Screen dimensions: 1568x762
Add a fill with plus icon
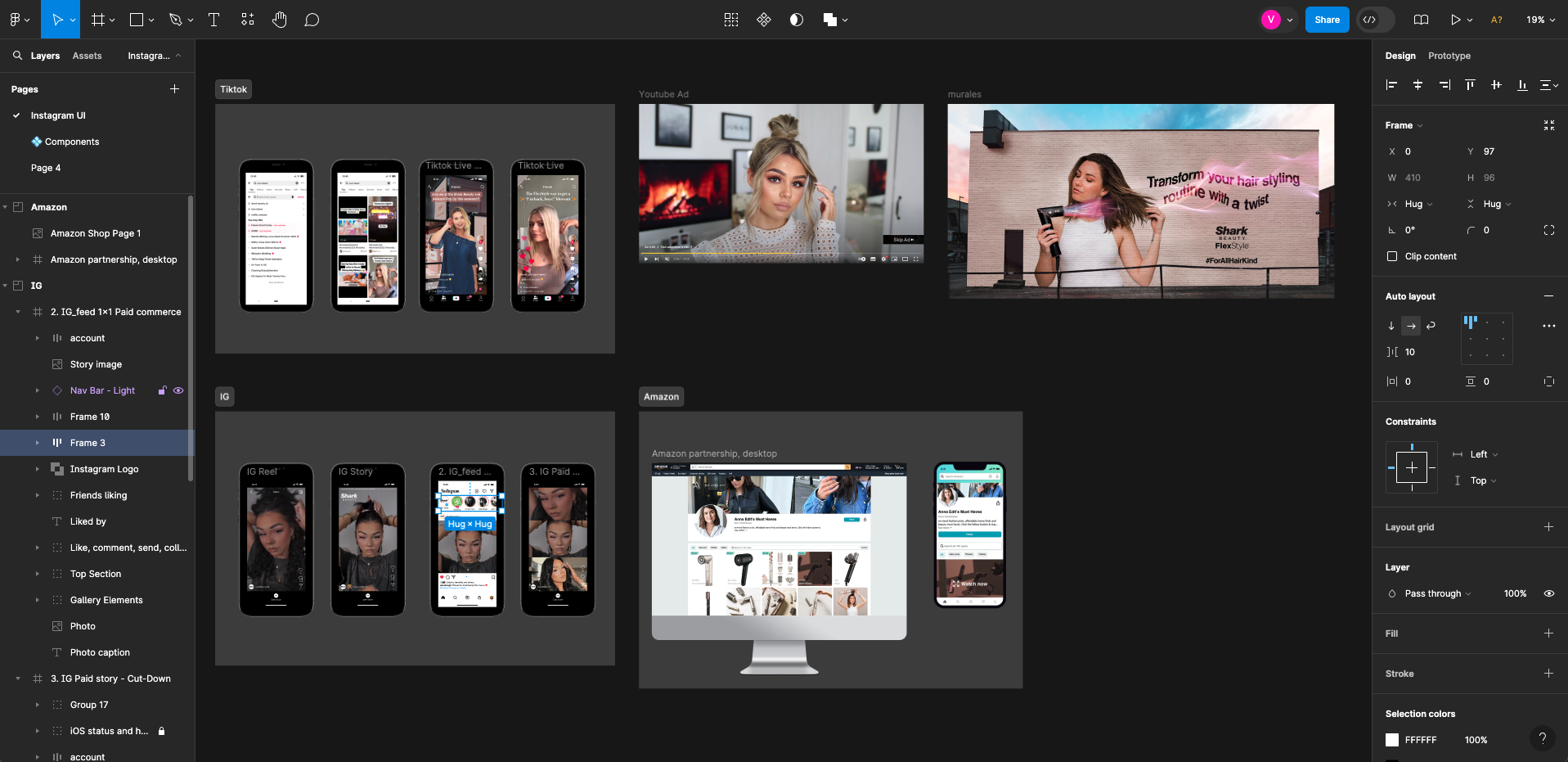click(1548, 633)
